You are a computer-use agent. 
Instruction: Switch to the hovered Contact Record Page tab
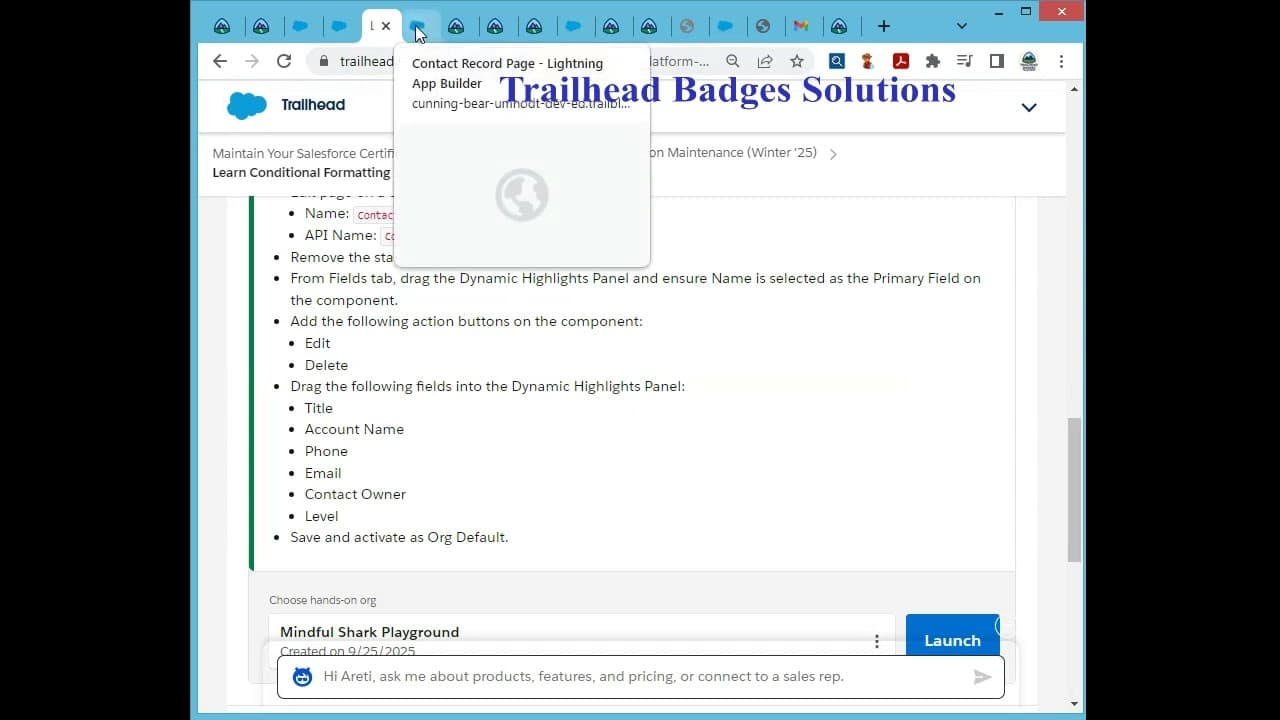[x=418, y=26]
